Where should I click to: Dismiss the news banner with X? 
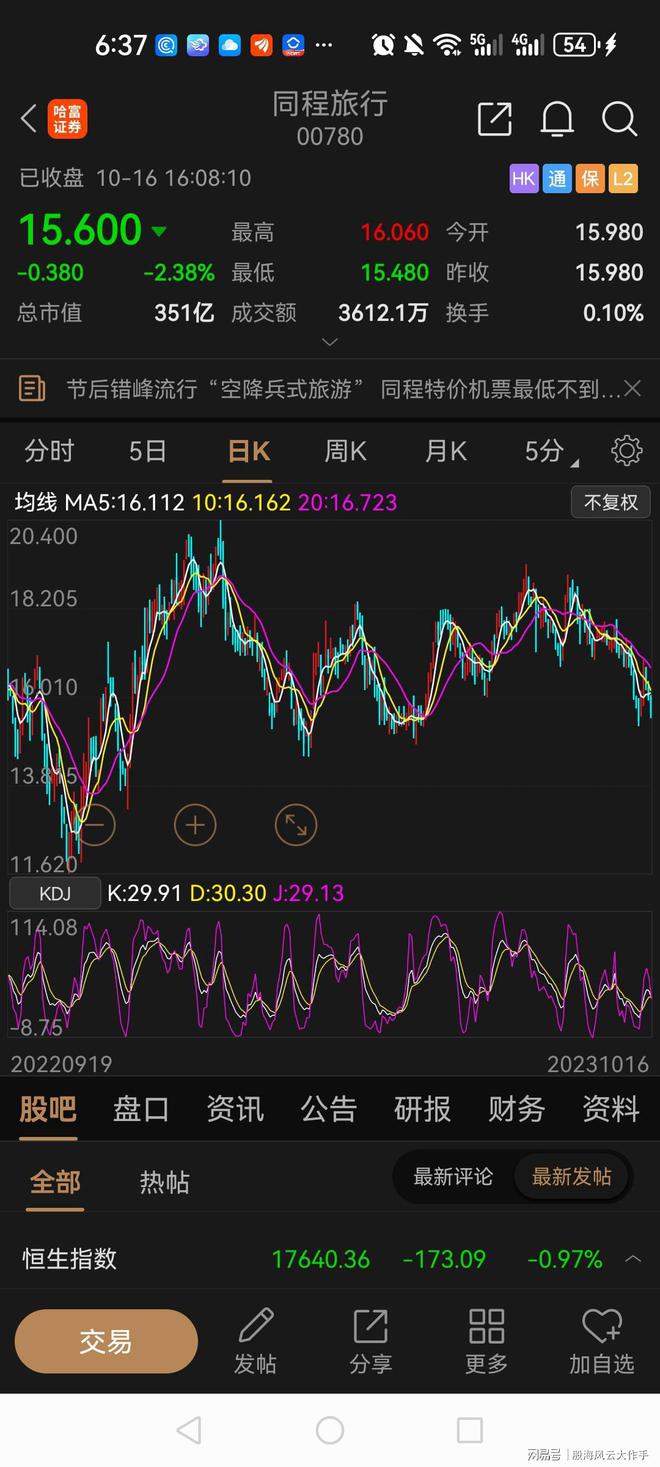[632, 388]
